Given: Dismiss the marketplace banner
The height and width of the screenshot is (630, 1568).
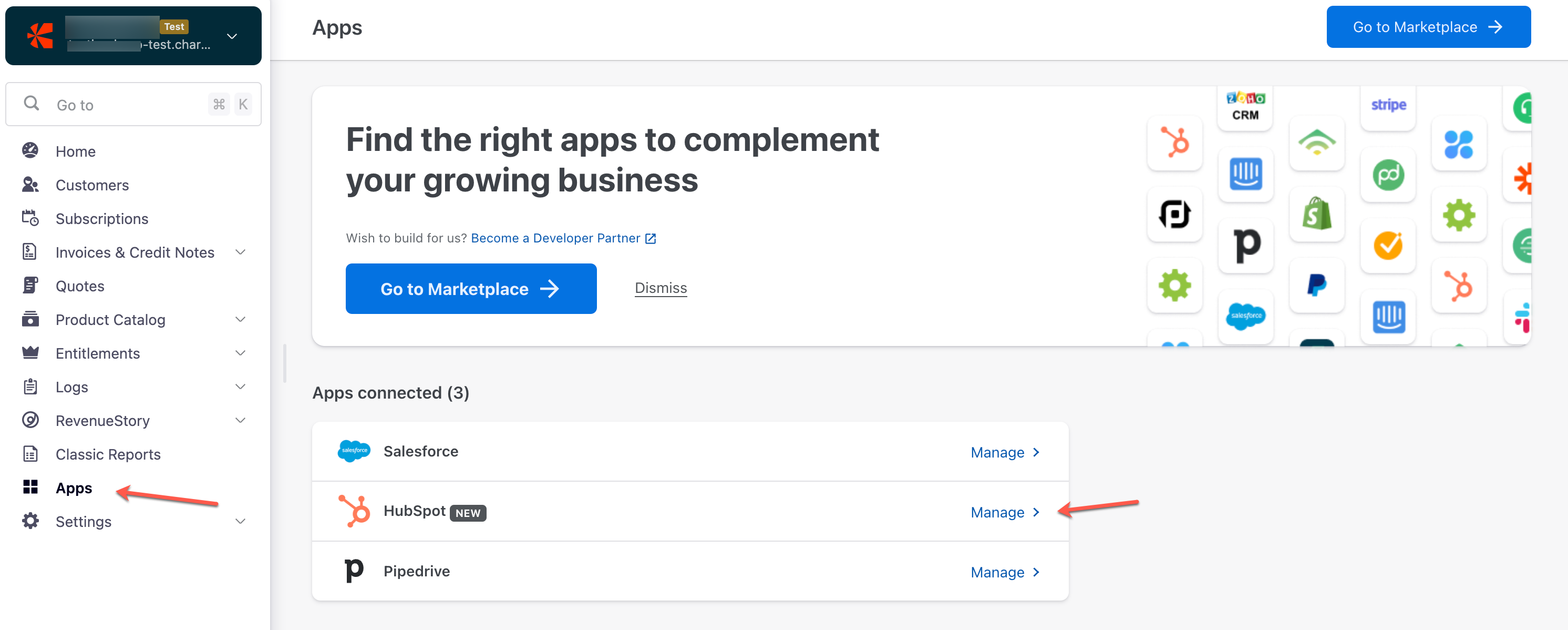Looking at the screenshot, I should point(661,288).
